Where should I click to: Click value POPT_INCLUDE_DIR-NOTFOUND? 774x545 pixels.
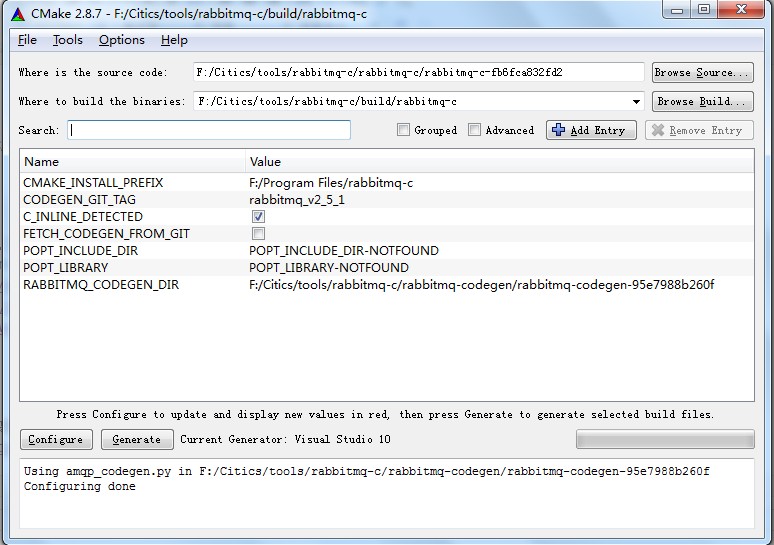pos(344,250)
